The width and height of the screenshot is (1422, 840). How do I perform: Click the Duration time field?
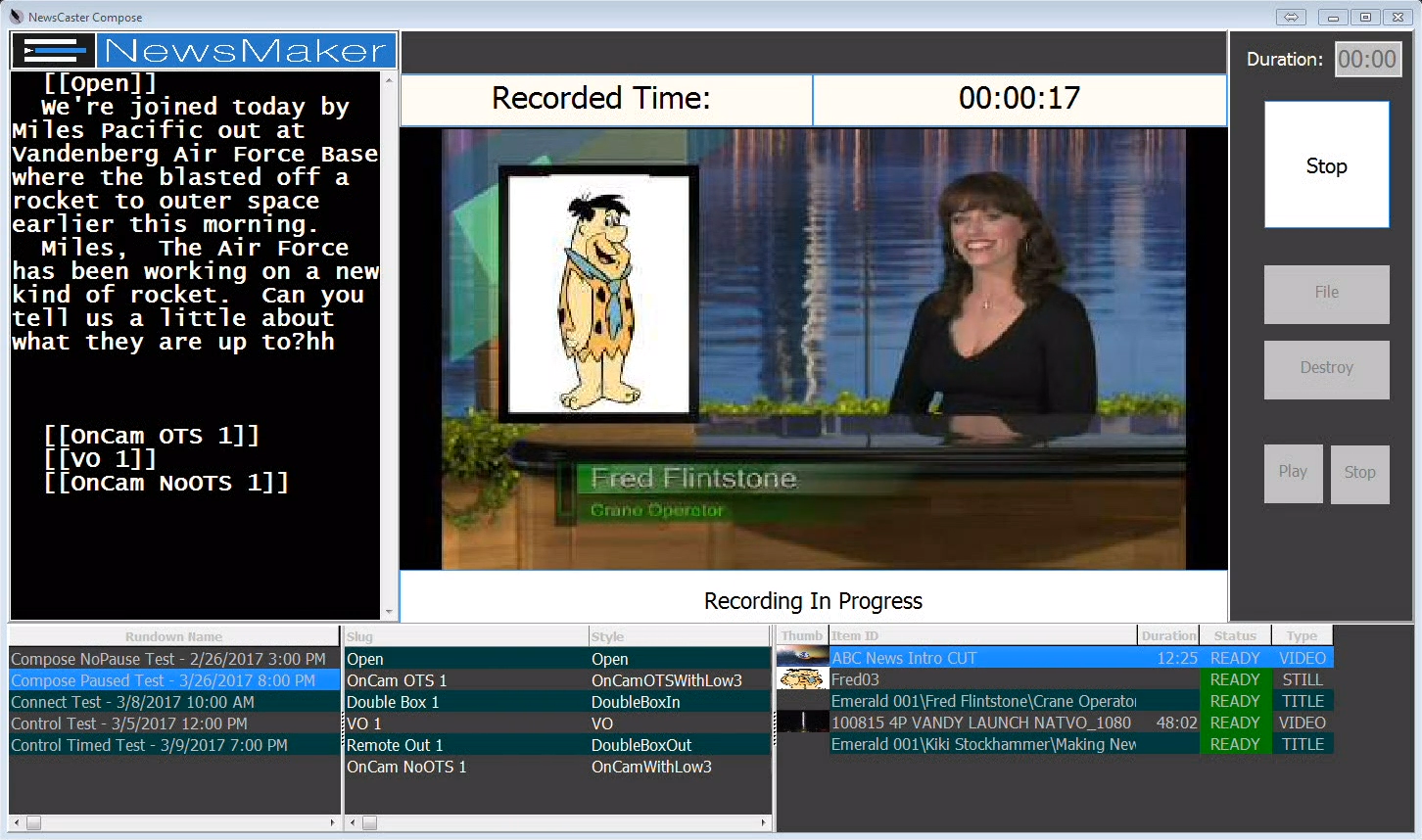(x=1367, y=60)
